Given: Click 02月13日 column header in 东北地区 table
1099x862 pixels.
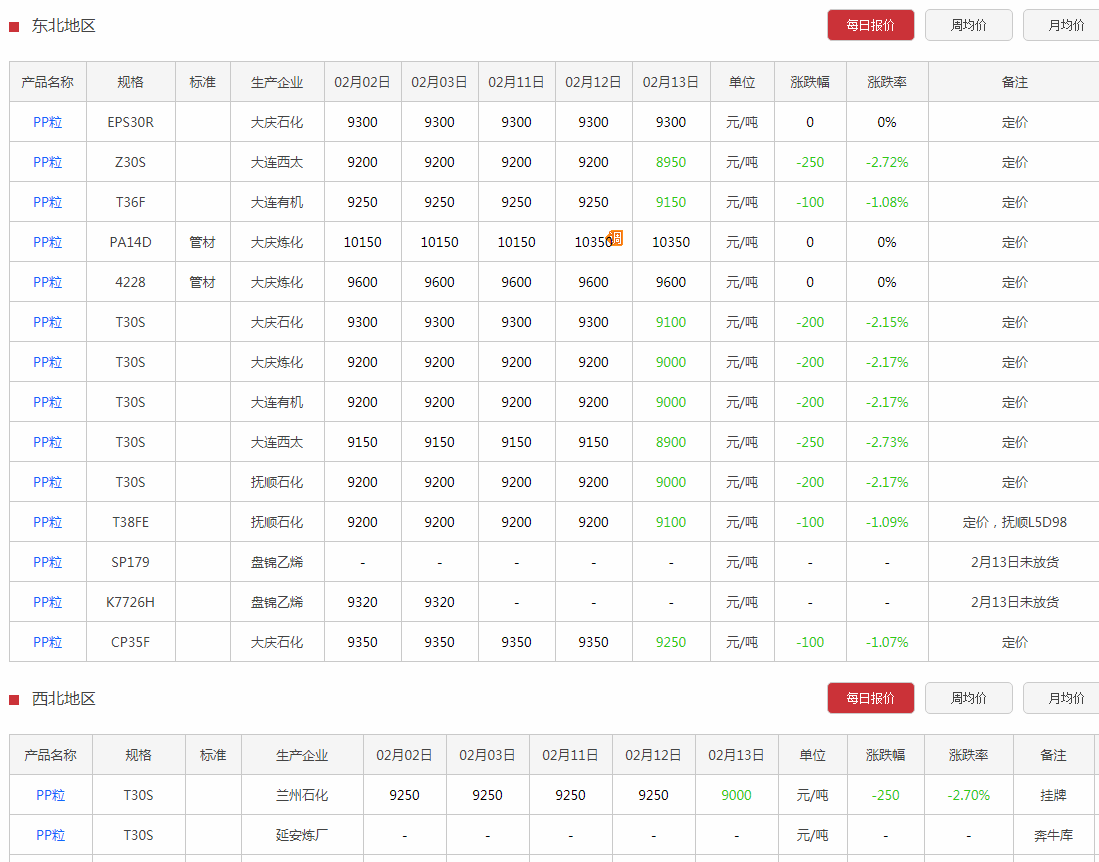Looking at the screenshot, I should coord(671,82).
